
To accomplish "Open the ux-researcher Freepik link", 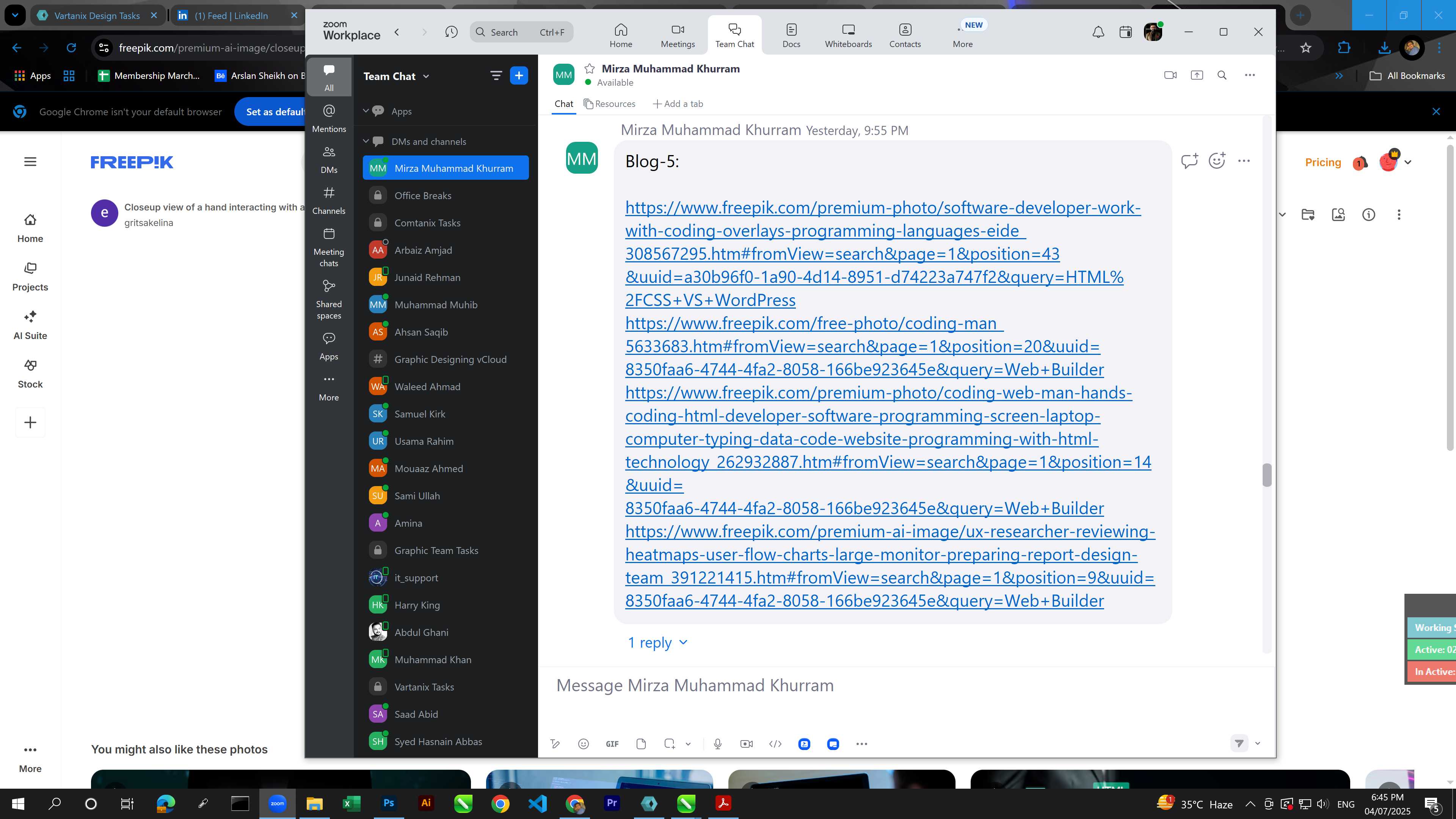I will (890, 566).
